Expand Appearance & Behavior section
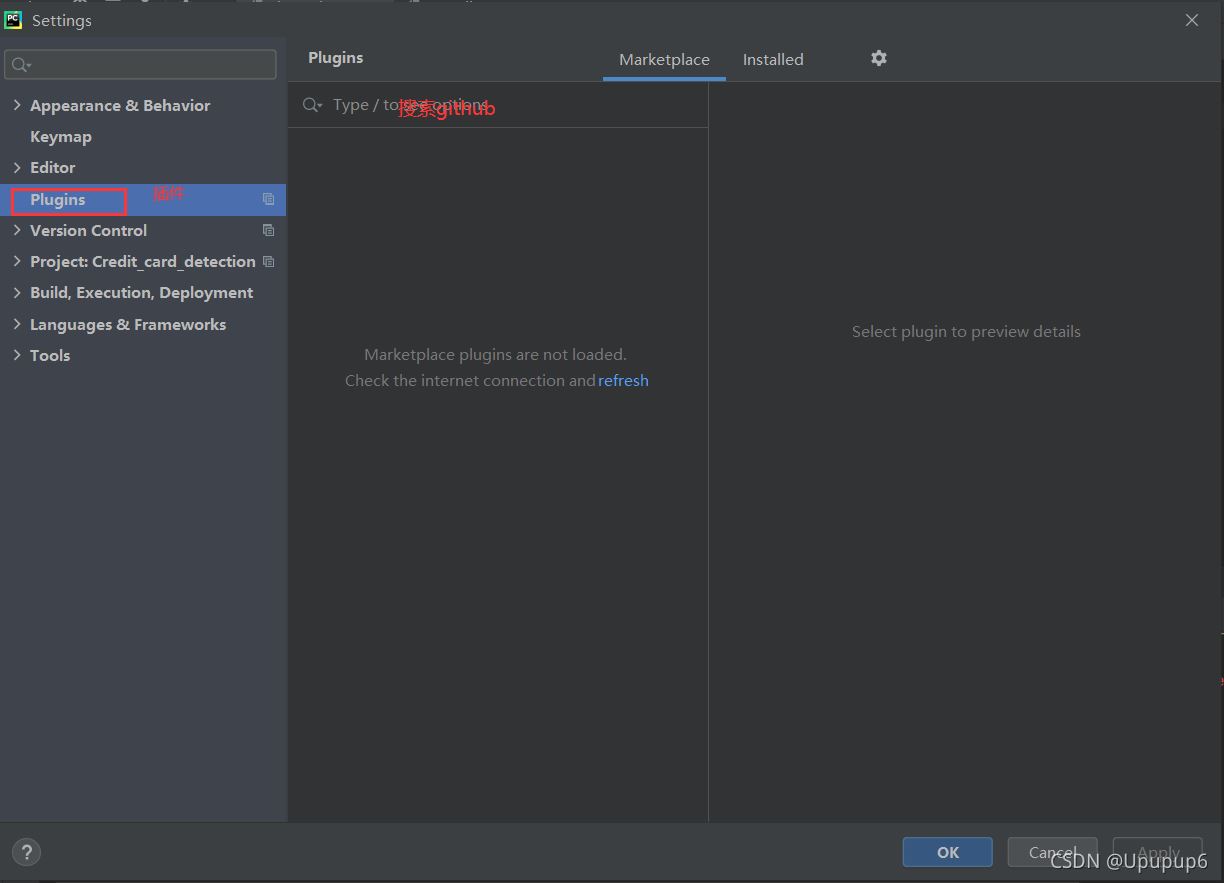Image resolution: width=1224 pixels, height=883 pixels. (x=17, y=105)
